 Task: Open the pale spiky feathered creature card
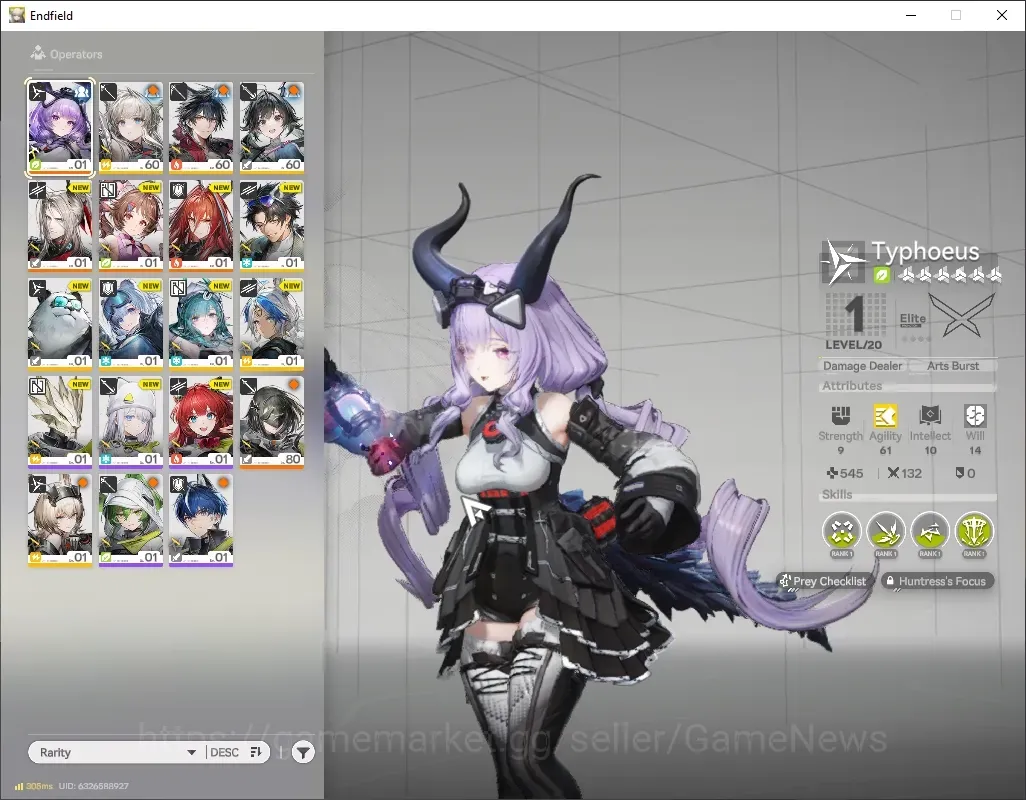[60, 422]
